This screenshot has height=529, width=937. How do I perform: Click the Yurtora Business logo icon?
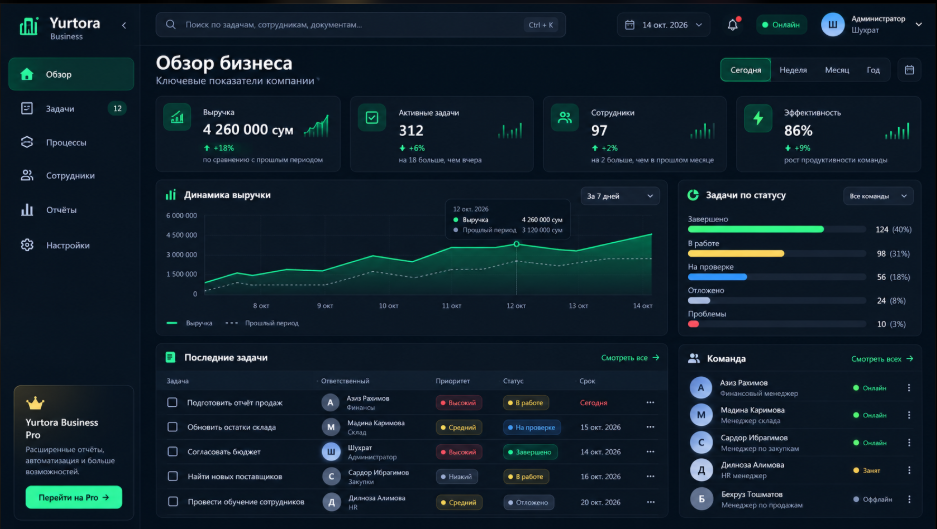28,26
